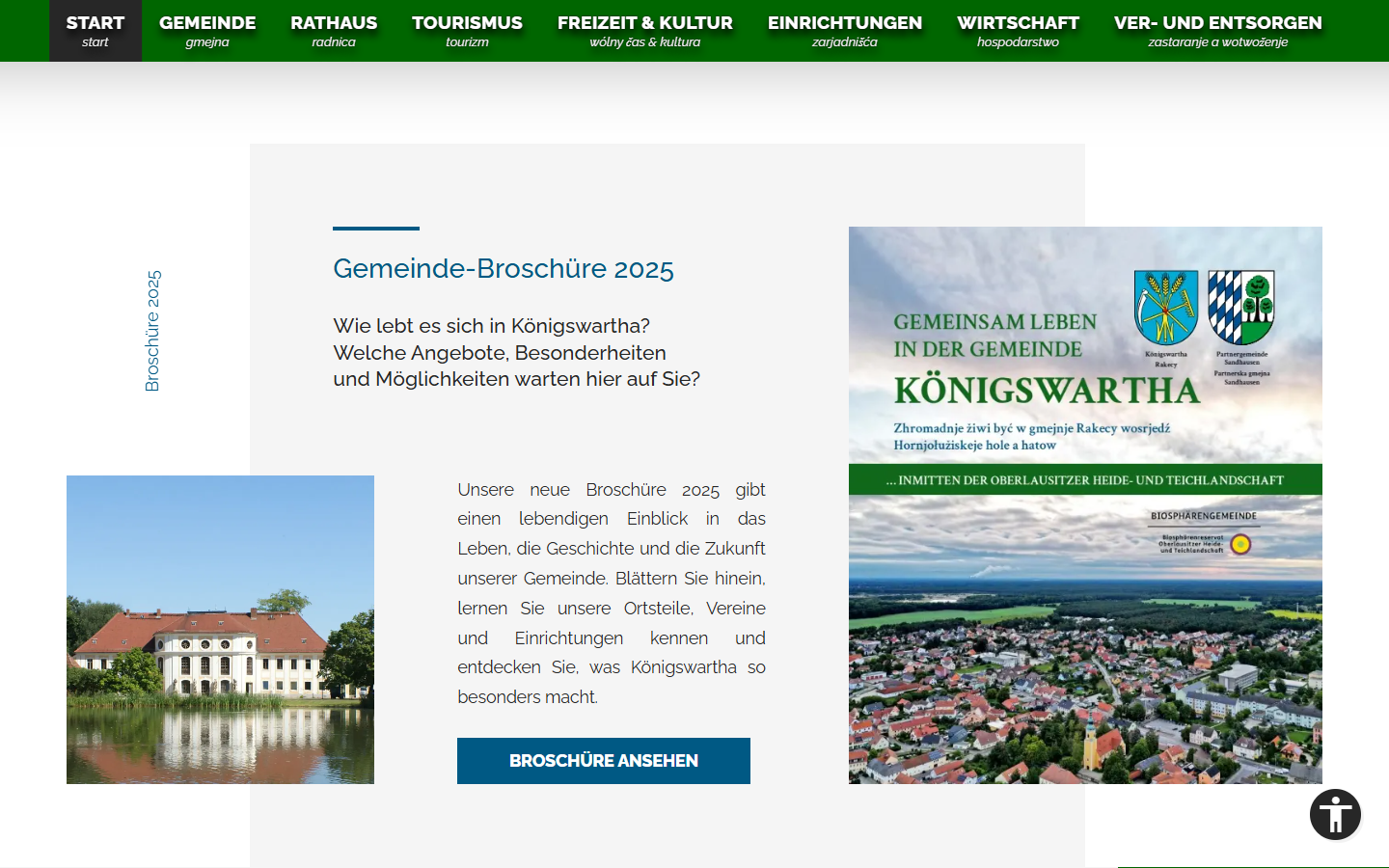Click the brochure description paragraph

tap(611, 593)
